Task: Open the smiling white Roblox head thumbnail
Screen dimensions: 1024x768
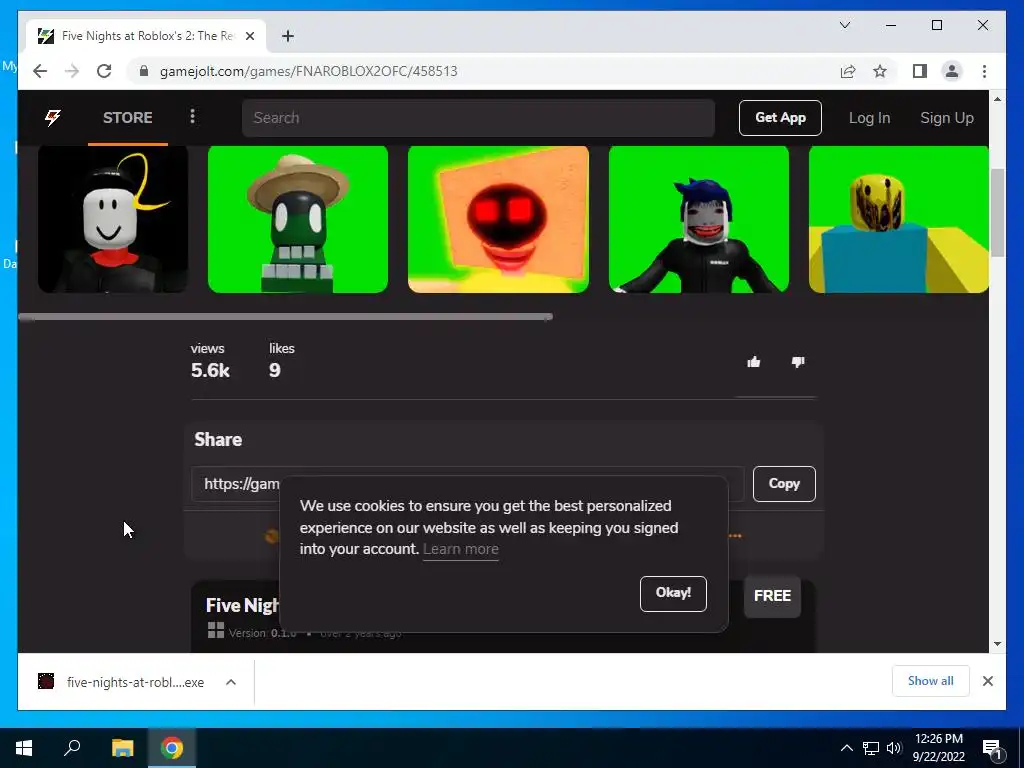Action: pyautogui.click(x=113, y=219)
